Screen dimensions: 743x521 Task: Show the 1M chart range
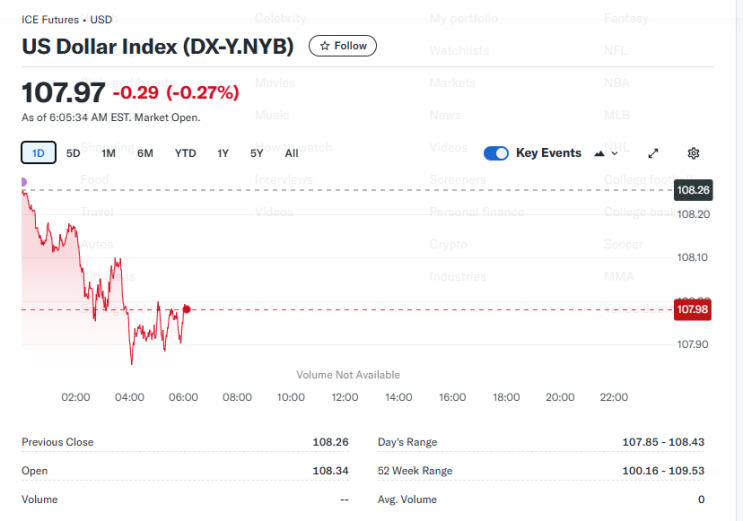click(x=109, y=153)
